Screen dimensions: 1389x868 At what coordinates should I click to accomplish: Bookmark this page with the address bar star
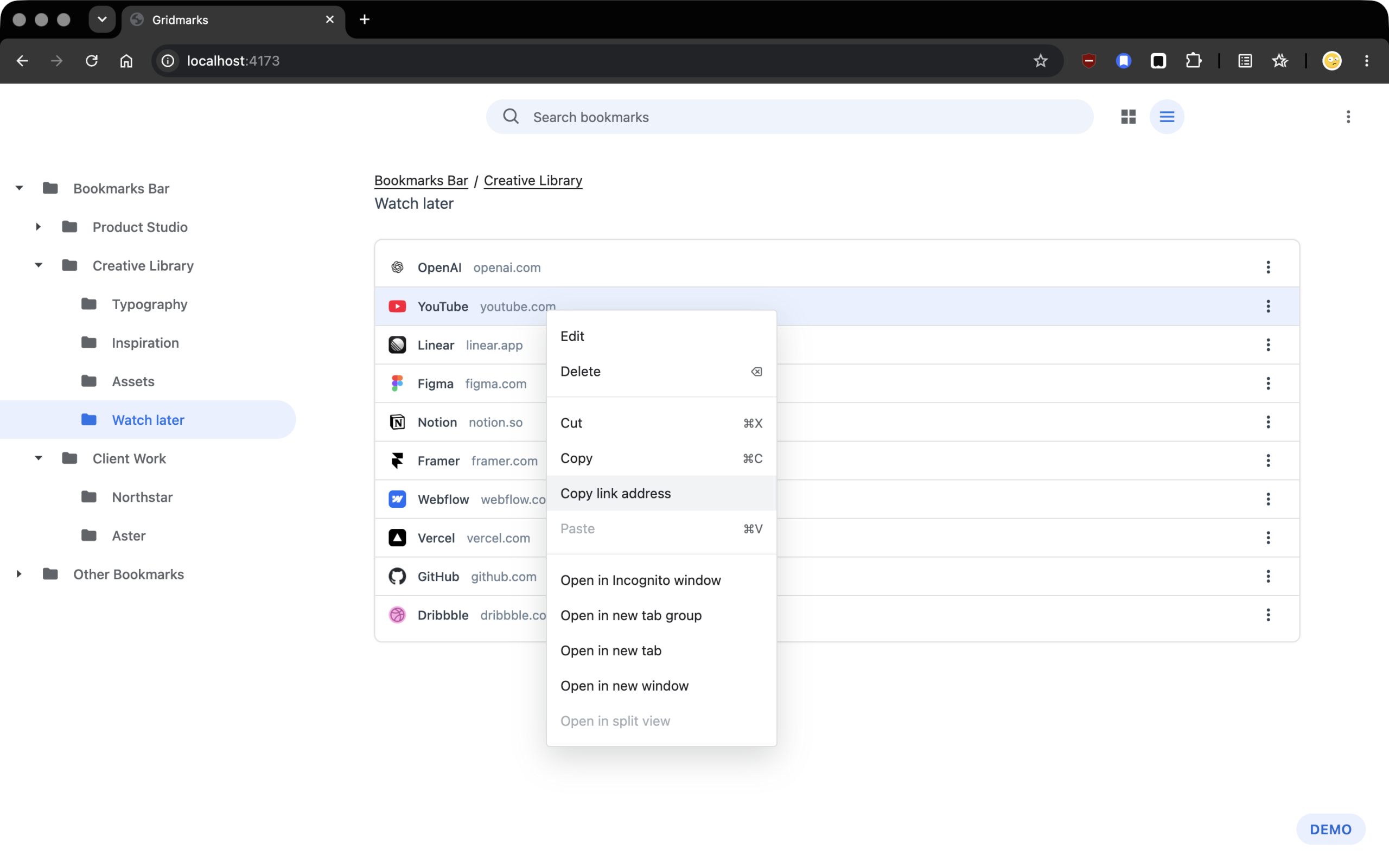pos(1040,61)
